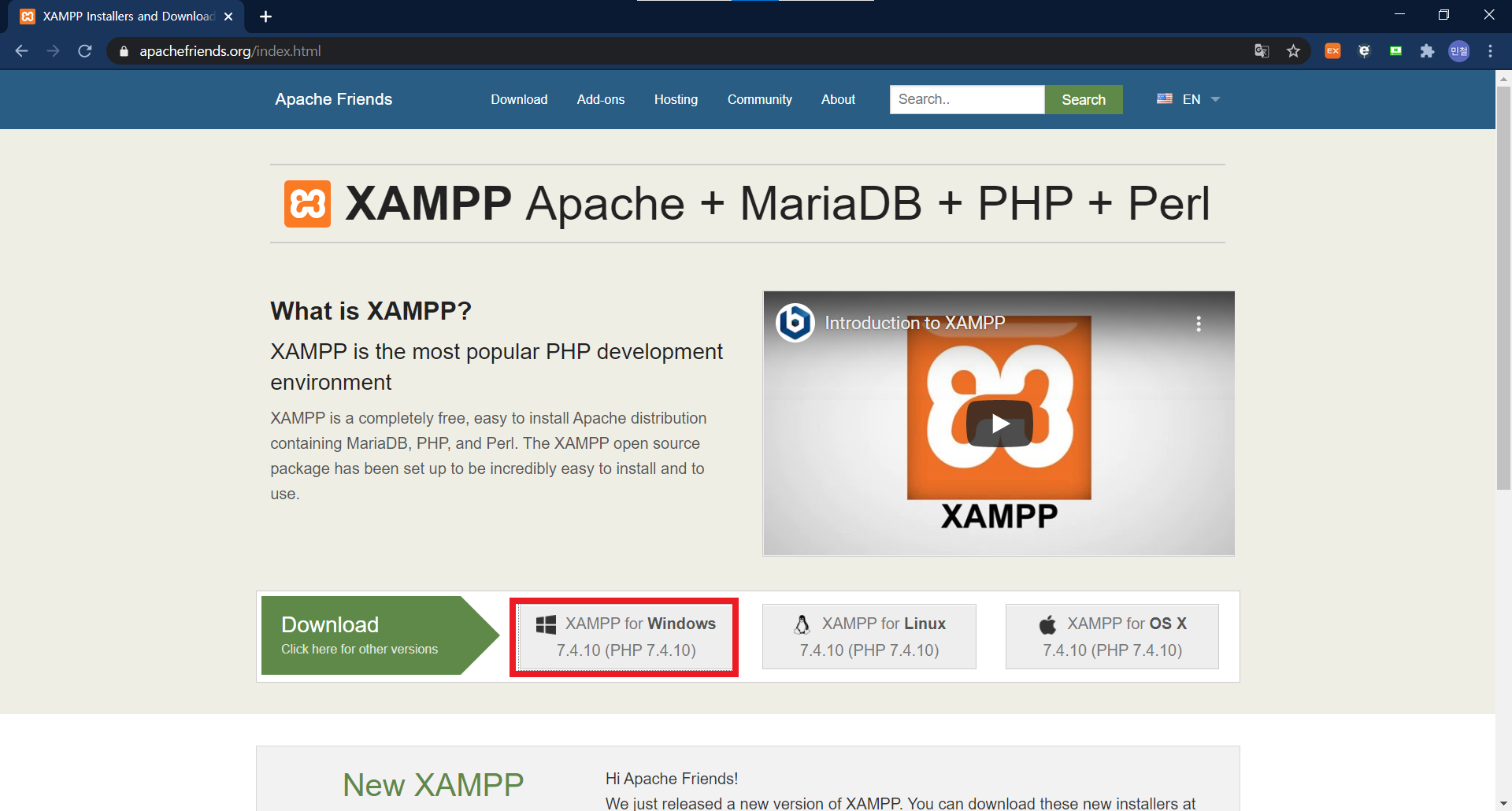The height and width of the screenshot is (811, 1512).
Task: Go back using browser back arrow
Action: (21, 51)
